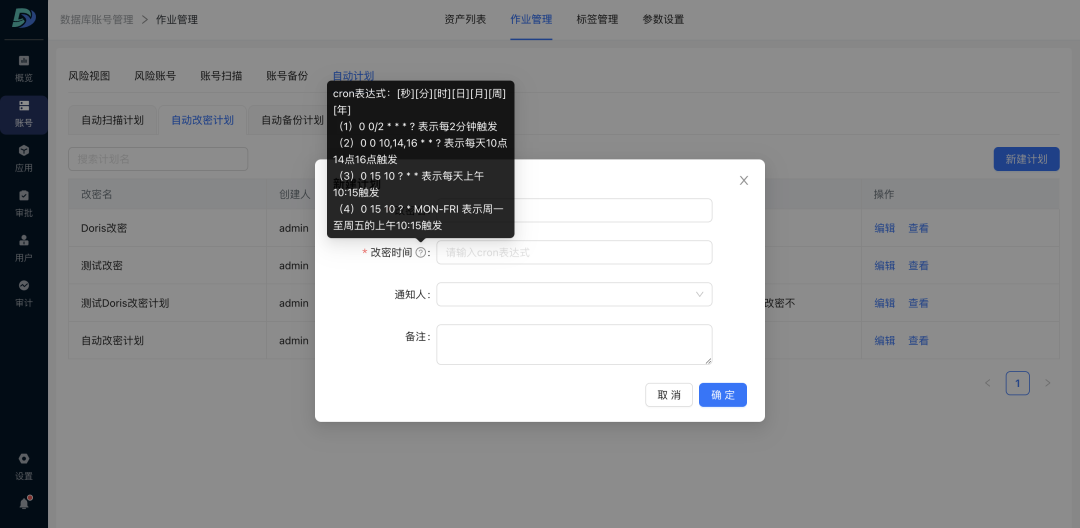Image resolution: width=1080 pixels, height=528 pixels.
Task: Select the 自动备份计划 tab
Action: (x=292, y=120)
